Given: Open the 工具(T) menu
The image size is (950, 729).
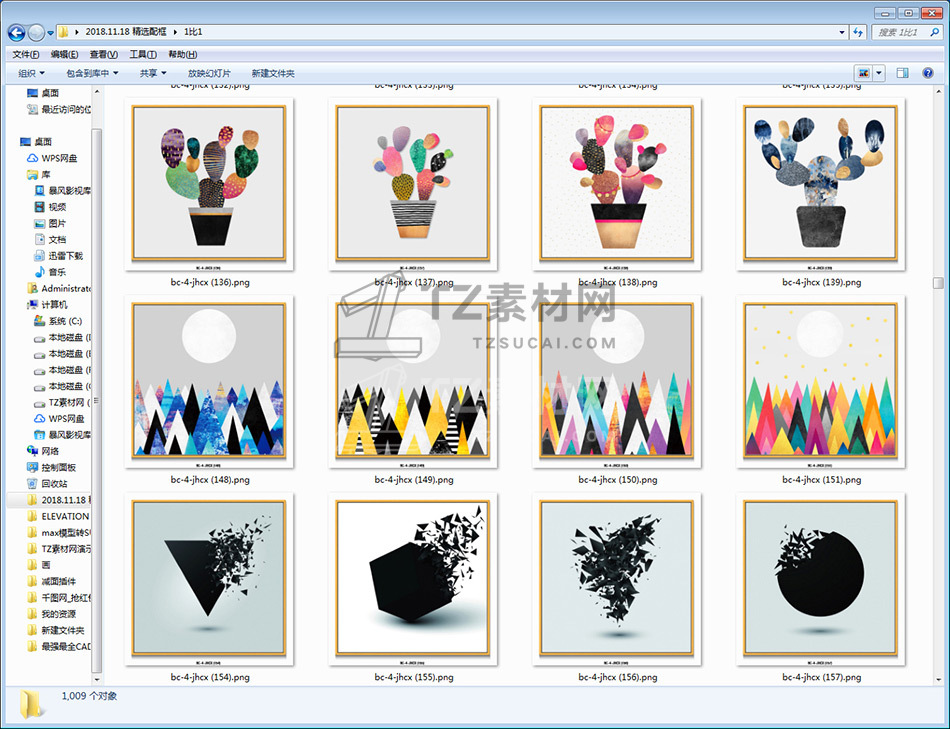Looking at the screenshot, I should (143, 55).
